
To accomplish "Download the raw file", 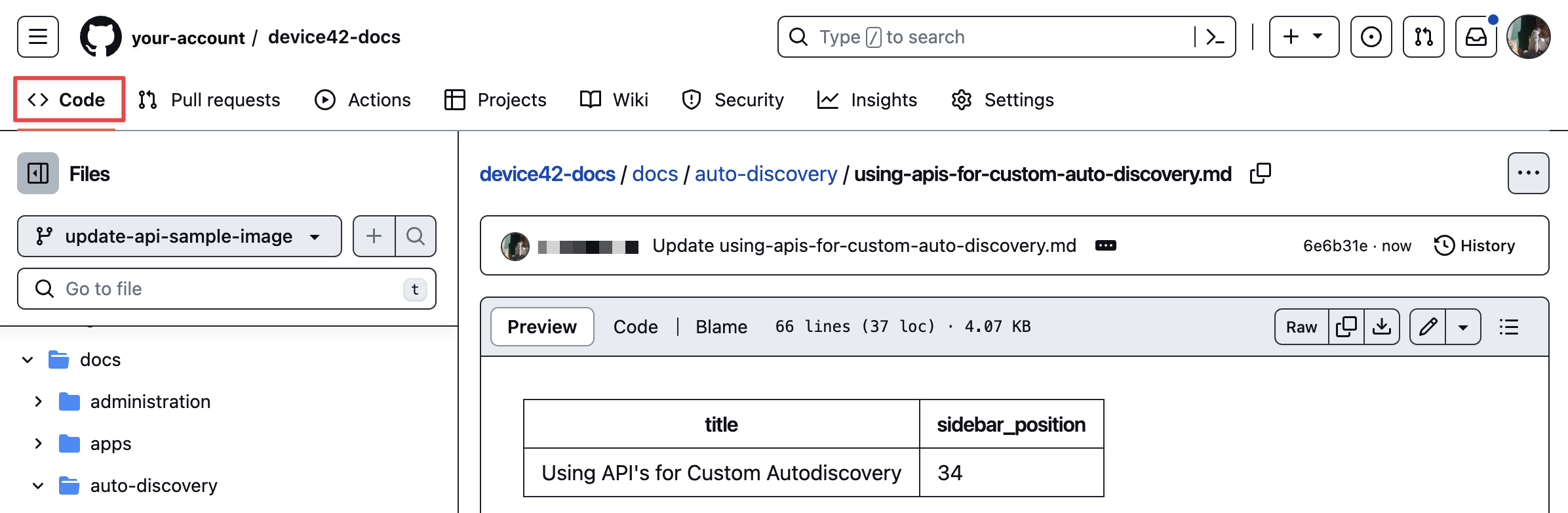I will (1382, 327).
